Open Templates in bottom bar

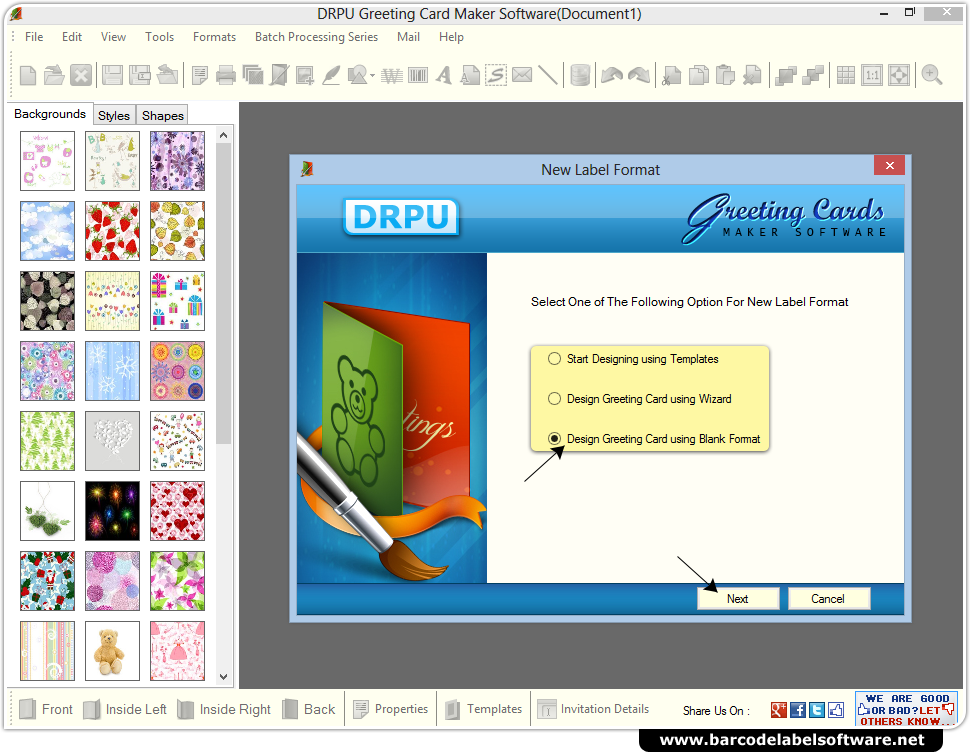coord(483,709)
